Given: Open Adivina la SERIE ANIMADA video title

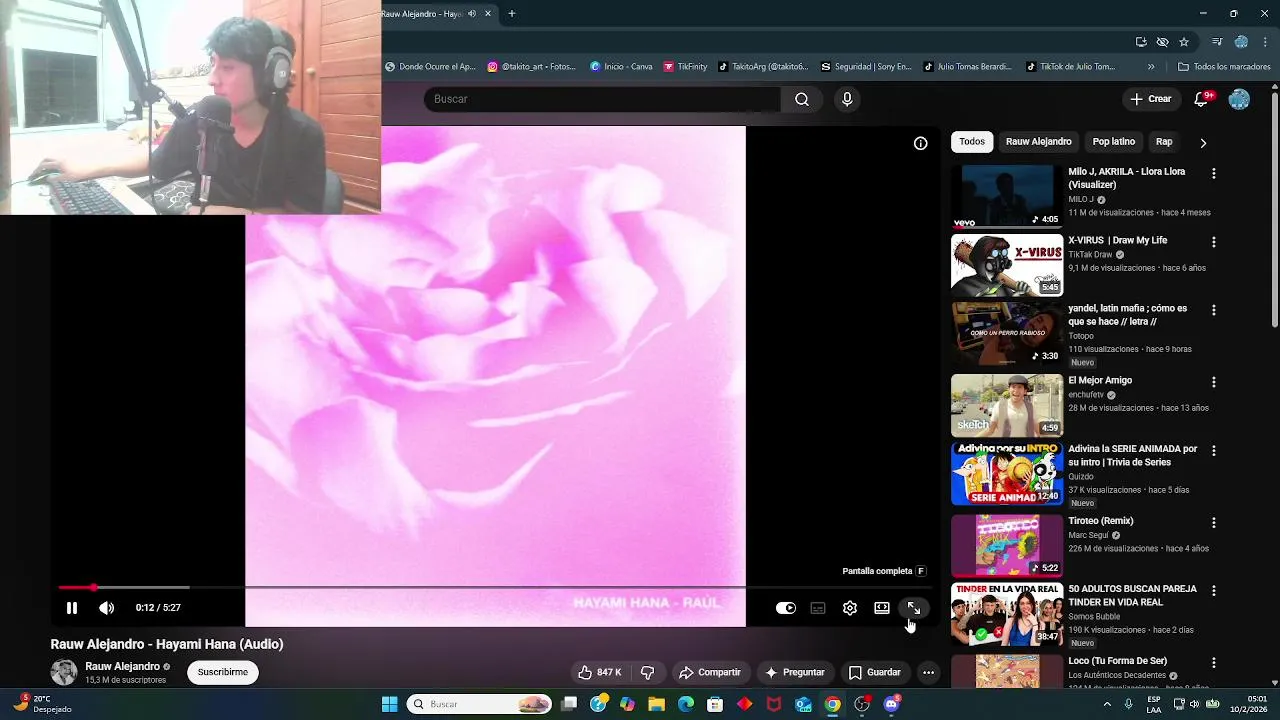Looking at the screenshot, I should [x=1132, y=456].
